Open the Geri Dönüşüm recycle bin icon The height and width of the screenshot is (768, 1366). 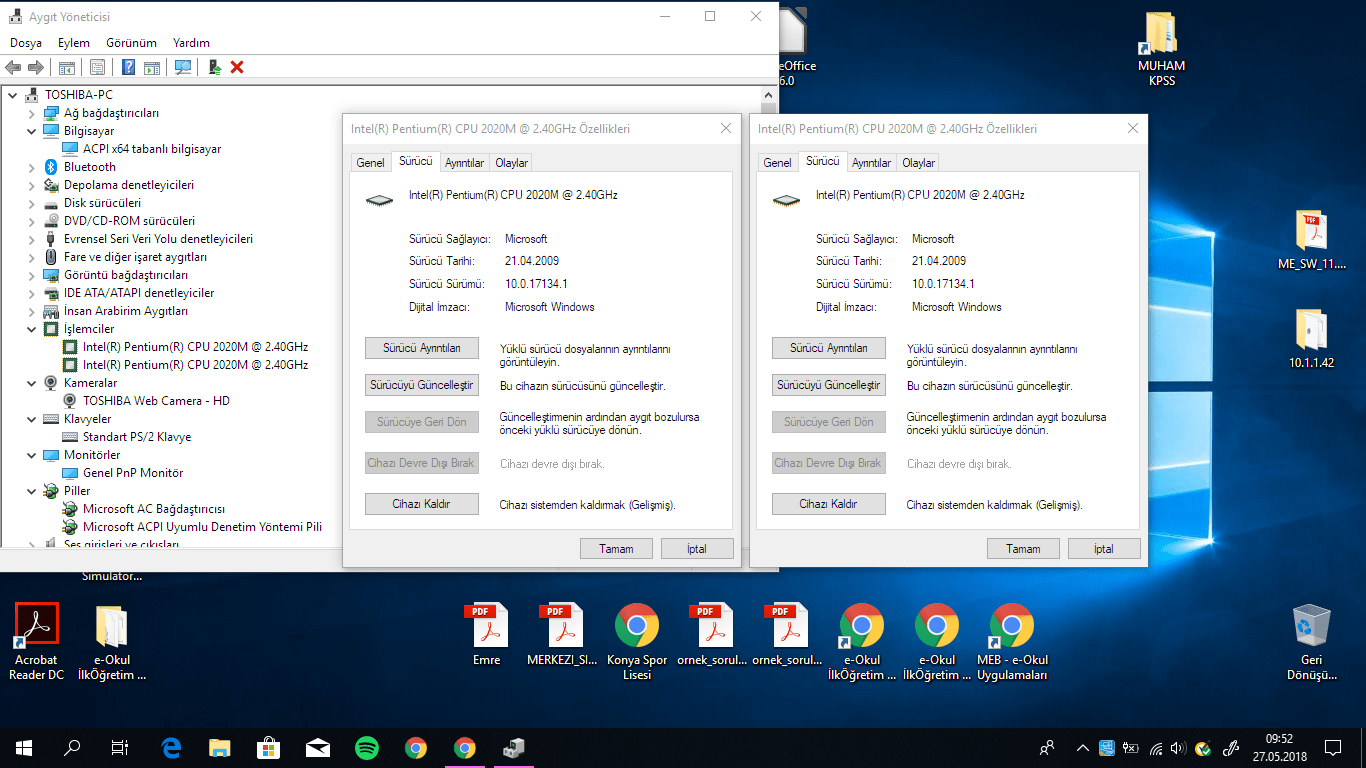tap(1311, 642)
